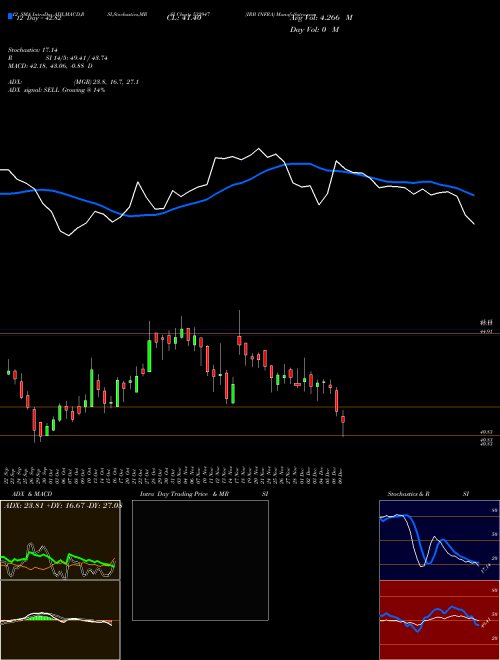Open the empty Intra Day Trading chart box
The image size is (500, 660).
(200, 560)
